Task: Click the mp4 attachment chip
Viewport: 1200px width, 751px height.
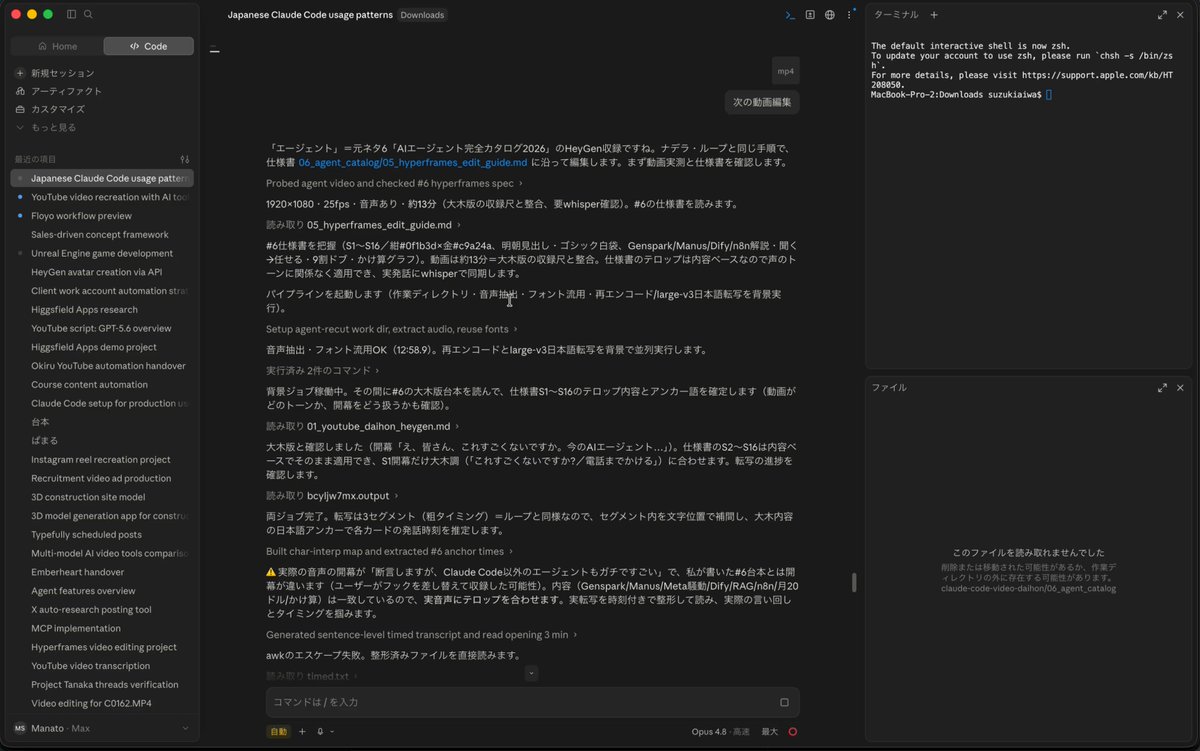Action: click(x=786, y=71)
